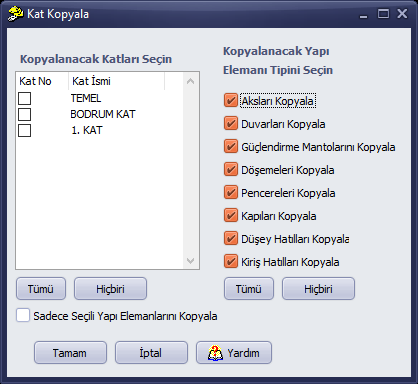The width and height of the screenshot is (418, 384).
Task: Uncheck Kapıları Kopyala
Action: click(231, 216)
